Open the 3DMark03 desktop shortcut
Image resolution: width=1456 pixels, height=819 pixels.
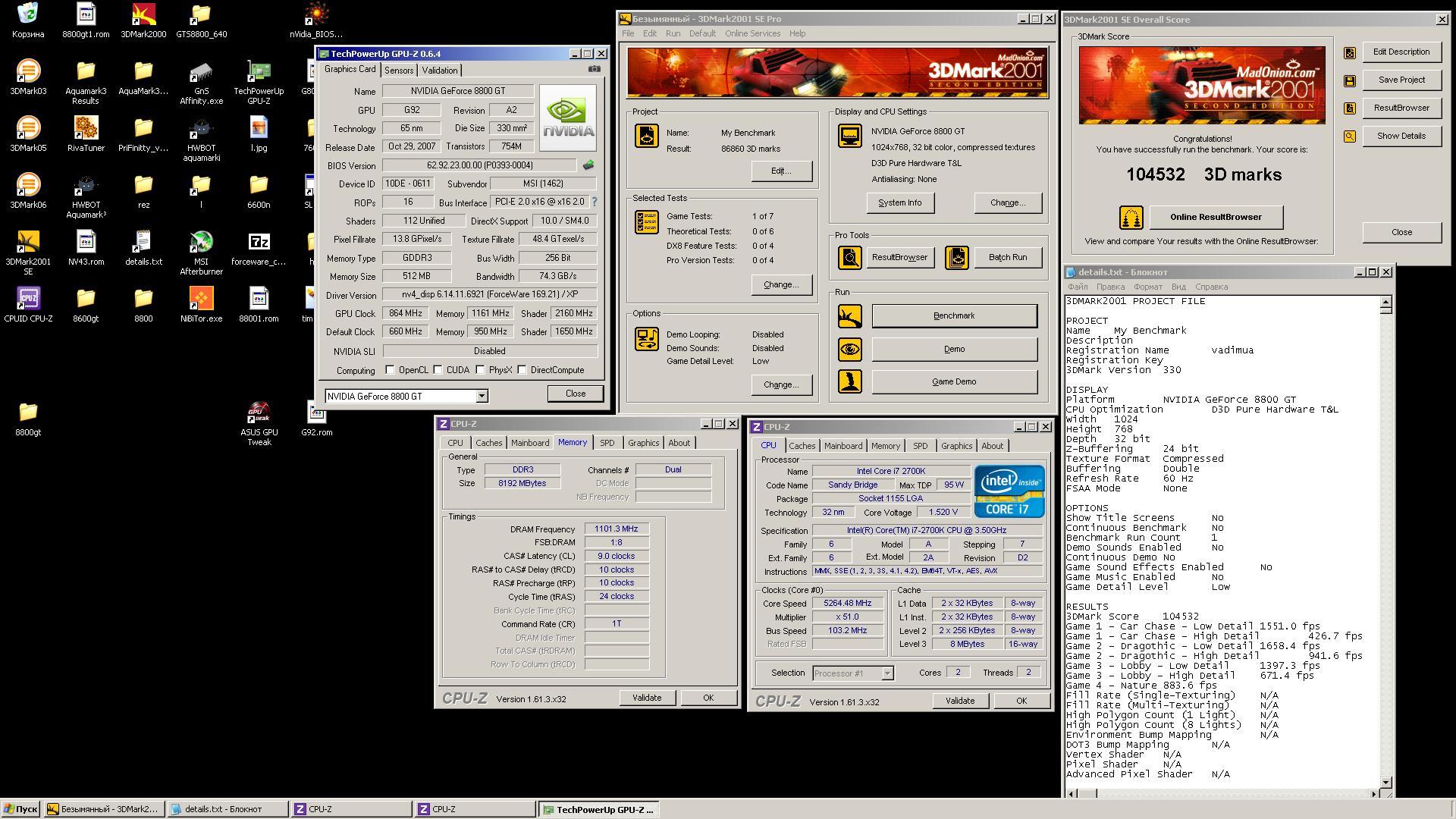28,77
